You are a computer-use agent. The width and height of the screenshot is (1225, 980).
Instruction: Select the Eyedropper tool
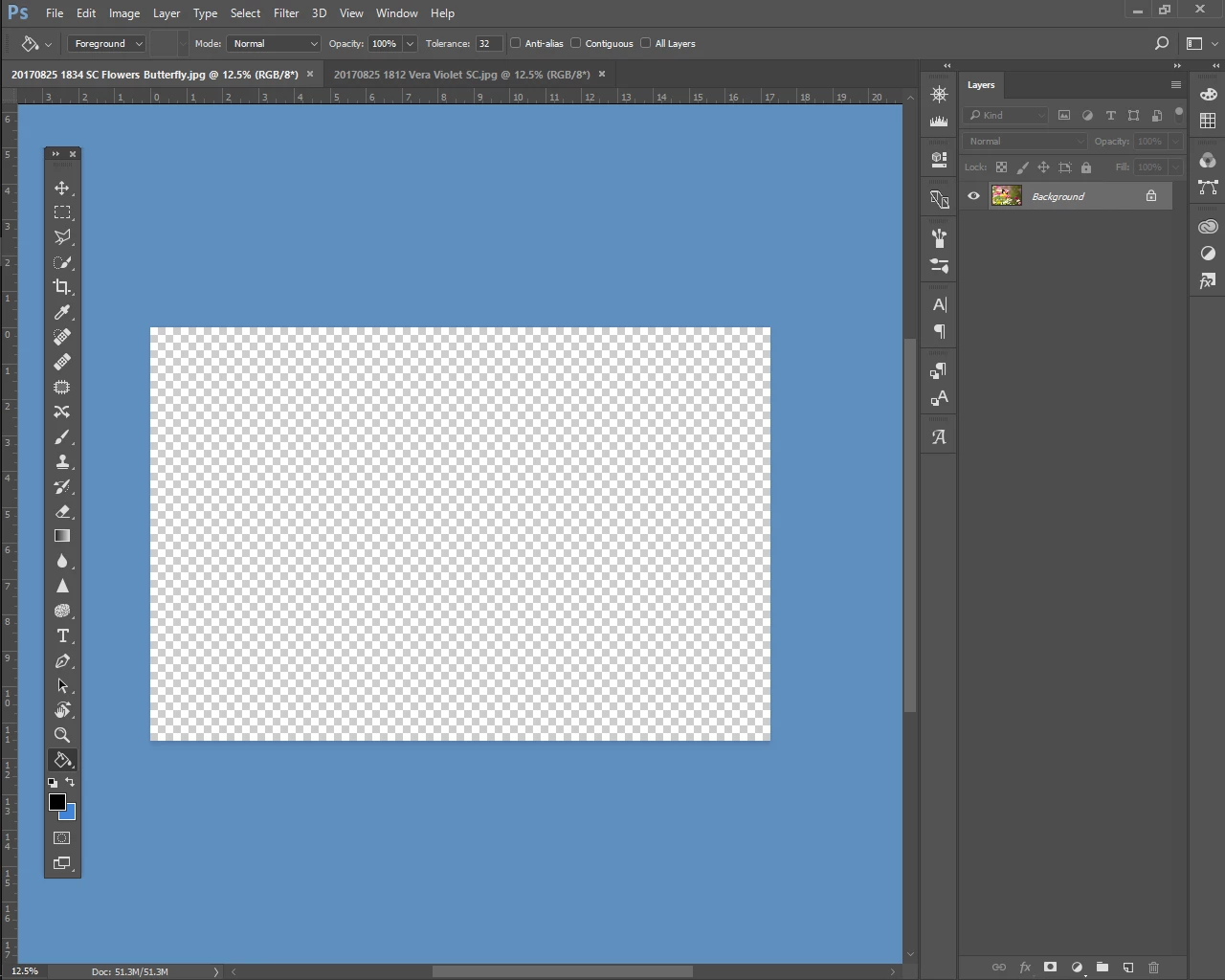[x=62, y=312]
